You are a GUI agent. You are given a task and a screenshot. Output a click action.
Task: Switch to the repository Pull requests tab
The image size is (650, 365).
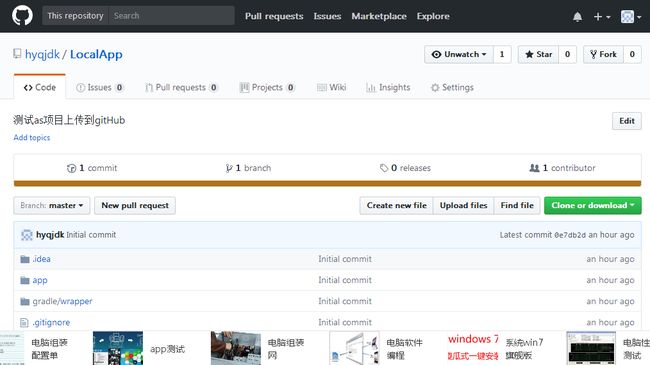pyautogui.click(x=181, y=88)
